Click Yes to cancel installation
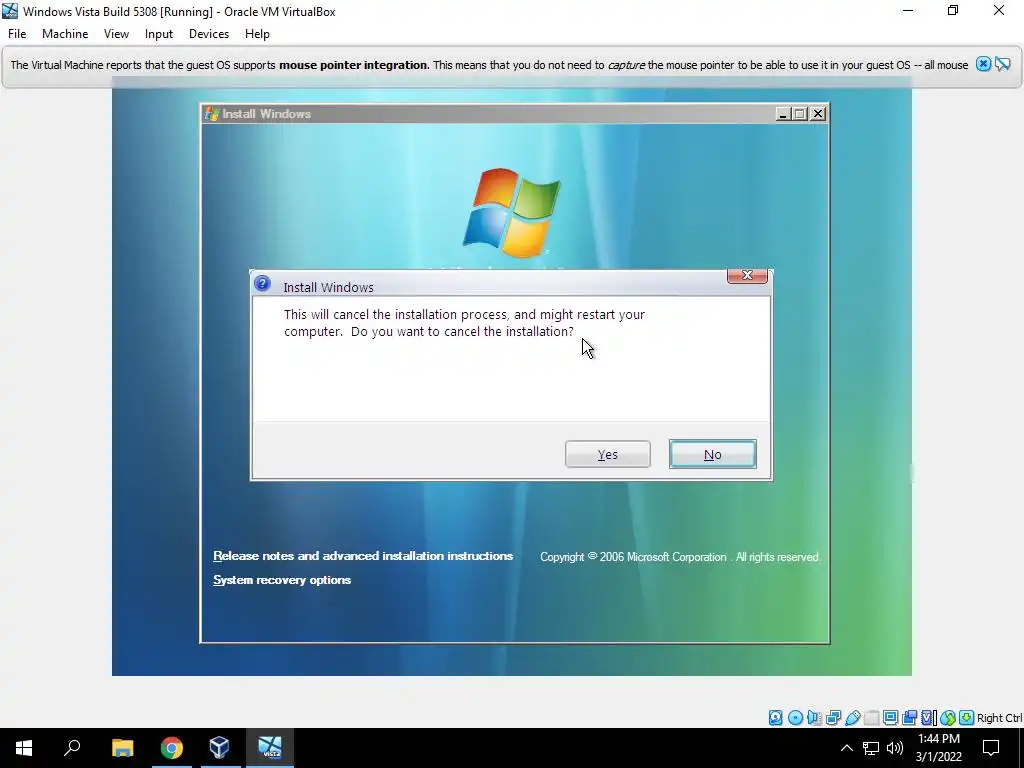 point(607,455)
